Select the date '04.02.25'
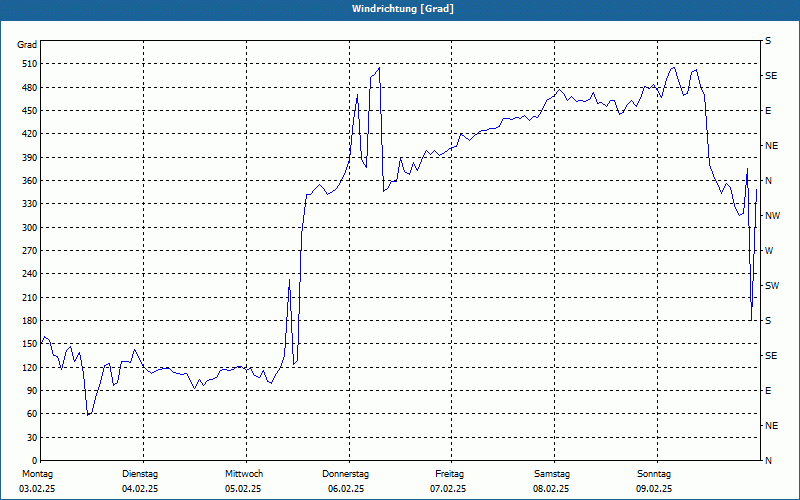The height and width of the screenshot is (500, 800). tap(140, 489)
